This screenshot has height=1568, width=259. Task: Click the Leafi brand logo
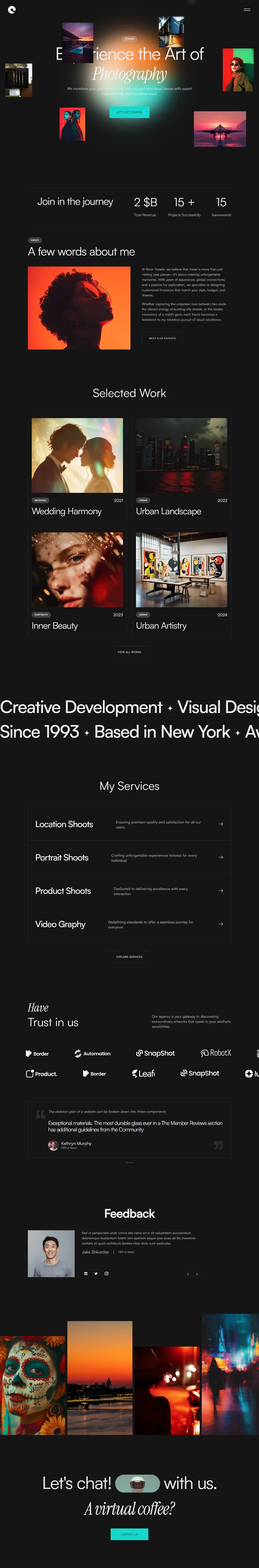click(x=143, y=1074)
